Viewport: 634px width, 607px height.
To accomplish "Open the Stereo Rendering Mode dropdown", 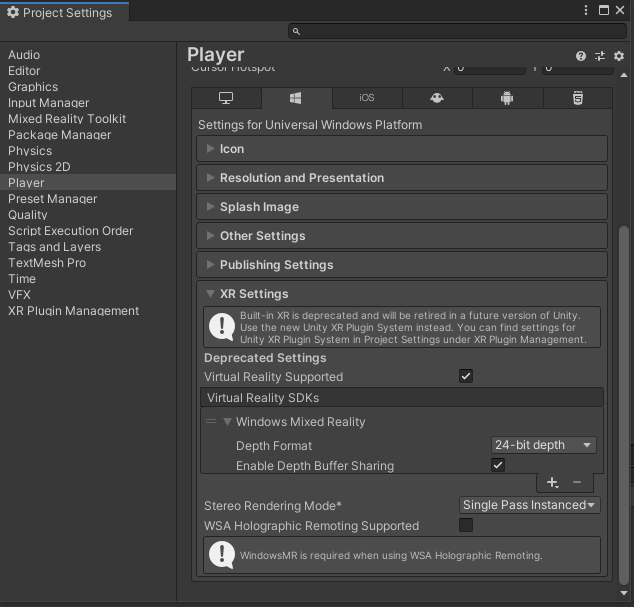I will (x=530, y=505).
